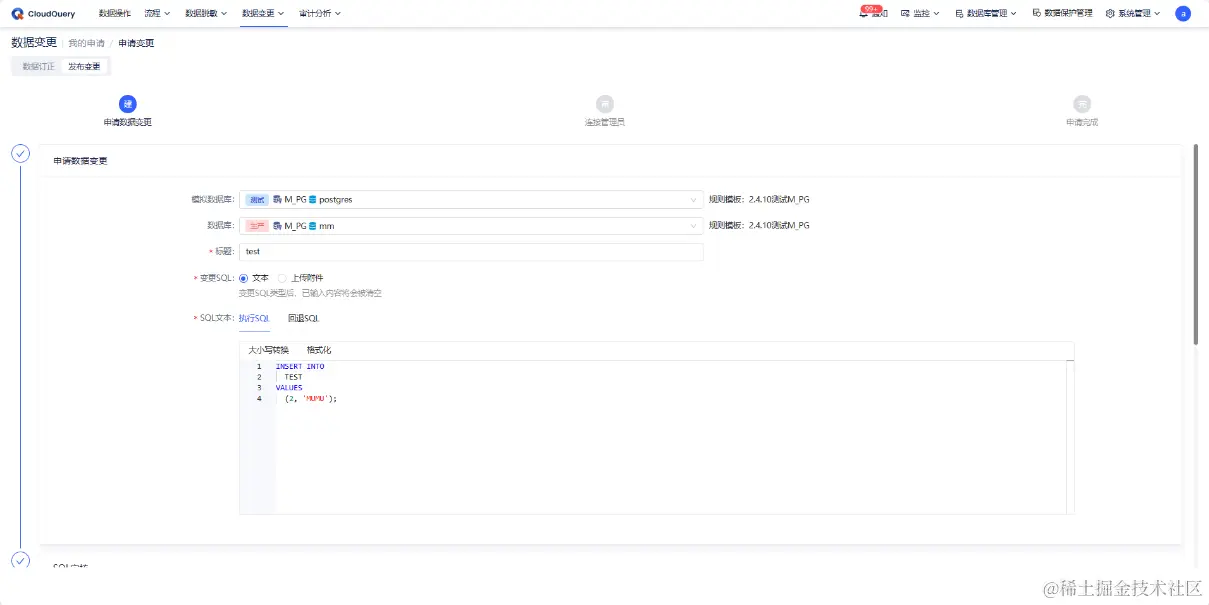This screenshot has width=1209, height=605.
Task: Click the 申请完成 step circle icon
Action: (x=1082, y=104)
